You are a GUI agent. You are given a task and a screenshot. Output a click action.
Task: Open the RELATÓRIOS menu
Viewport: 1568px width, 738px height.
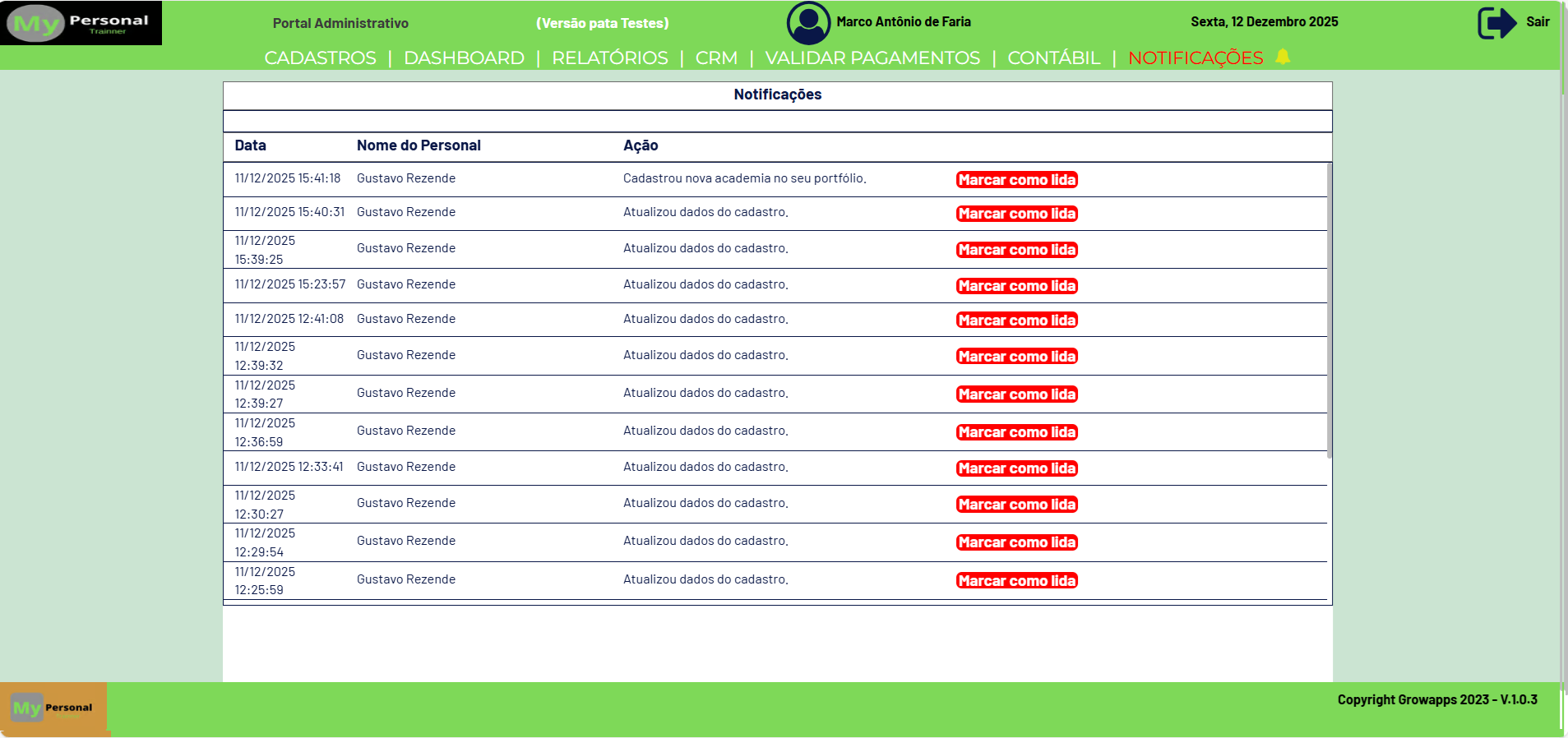[609, 58]
